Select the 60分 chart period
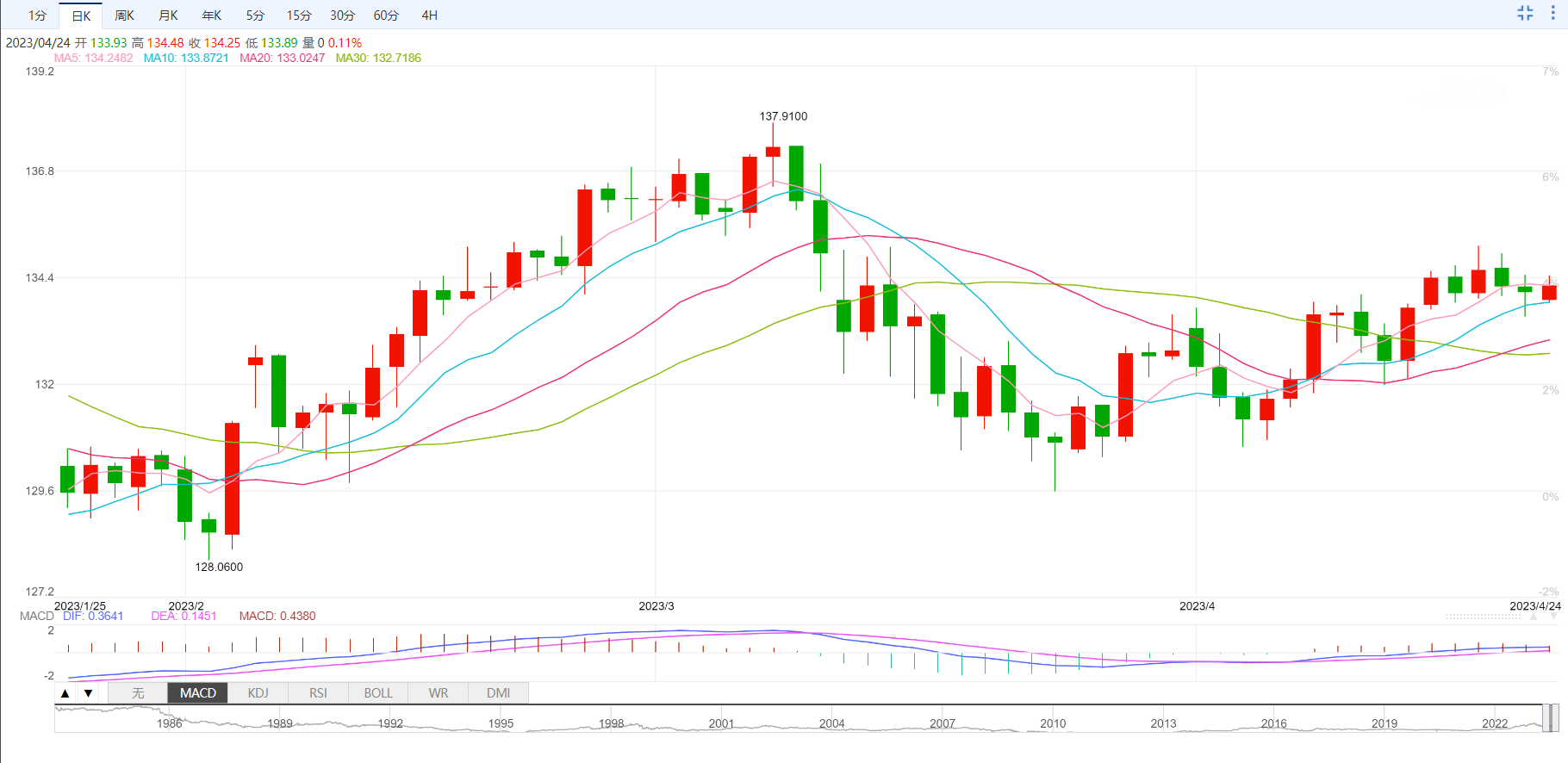The width and height of the screenshot is (1568, 763). 386,16
